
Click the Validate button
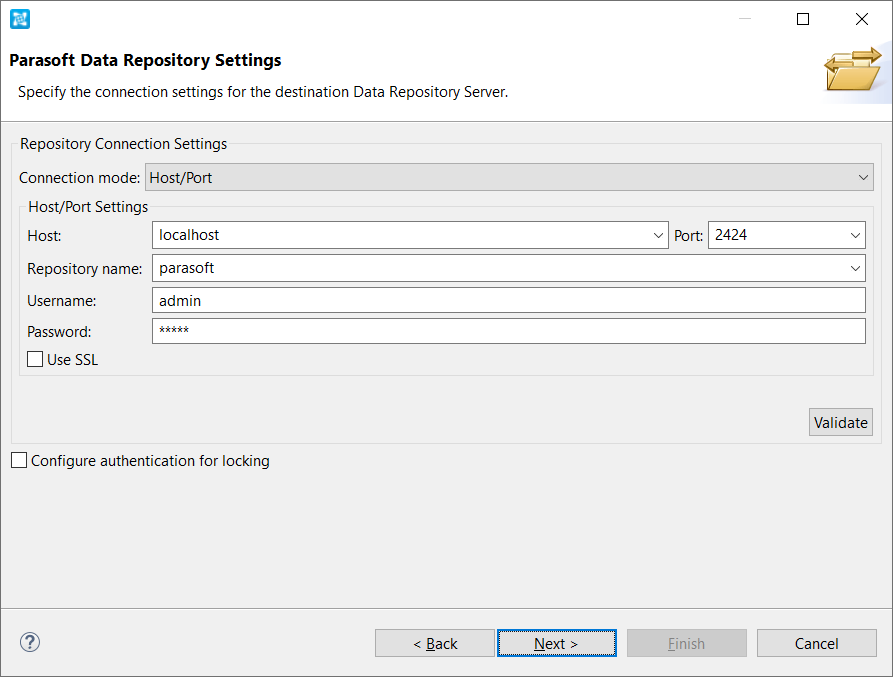coord(841,422)
